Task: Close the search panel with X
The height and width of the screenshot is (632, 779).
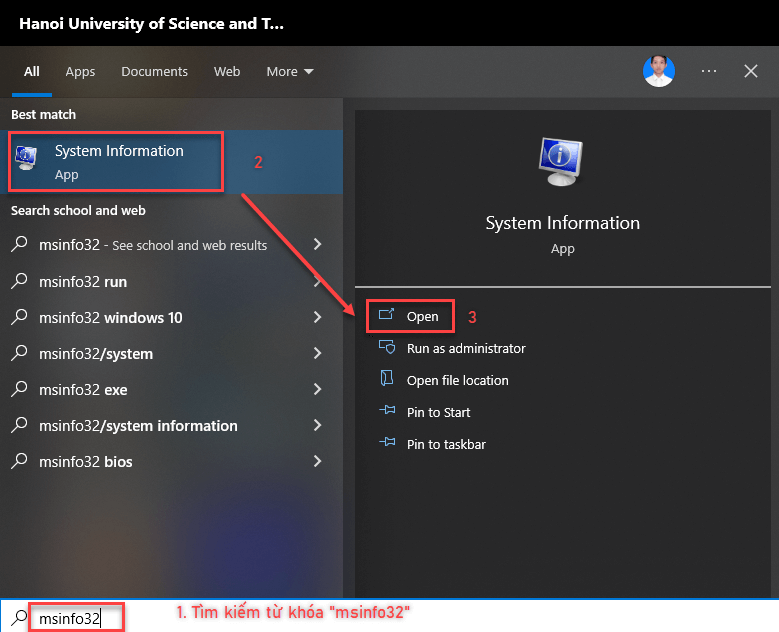Action: coord(751,71)
